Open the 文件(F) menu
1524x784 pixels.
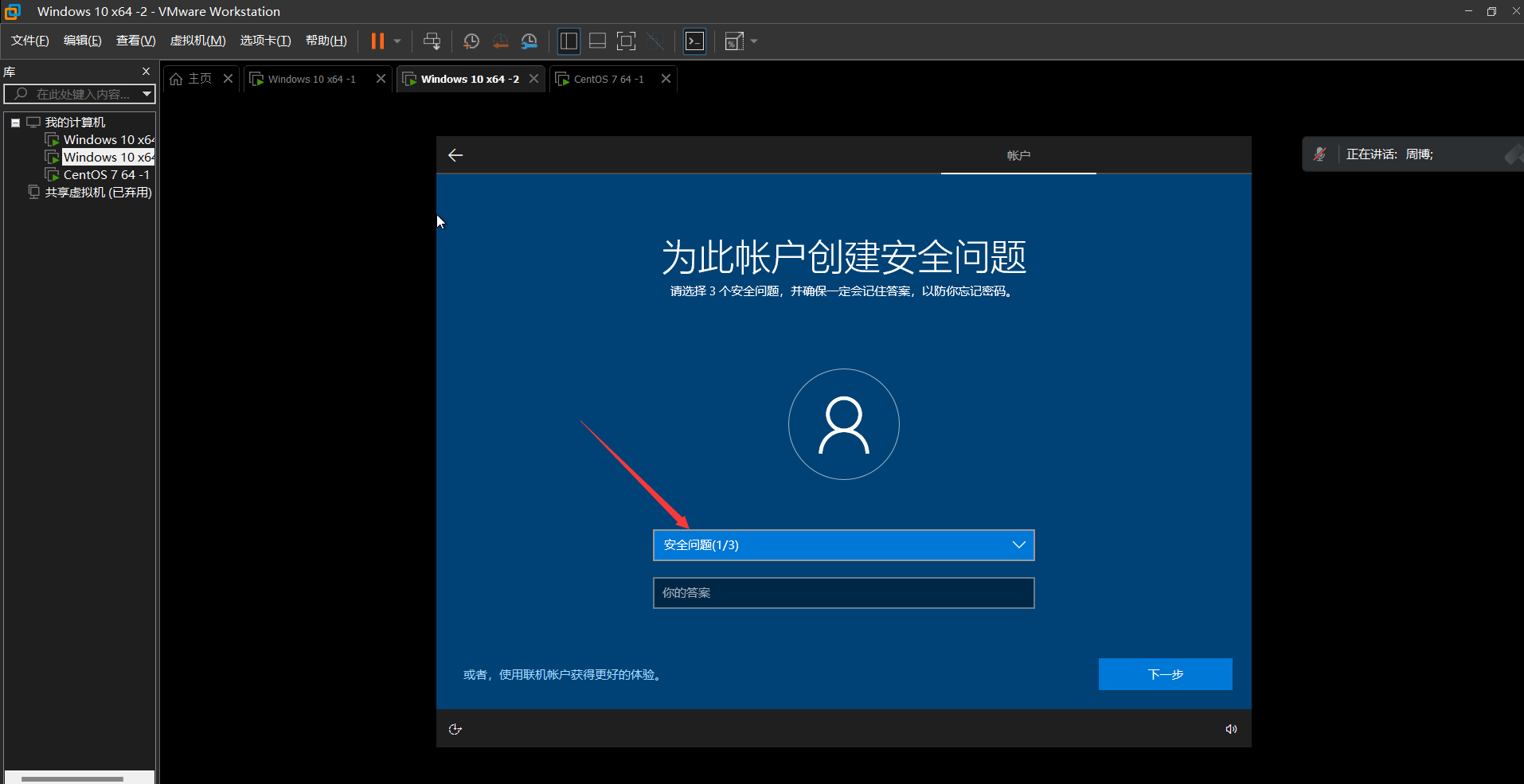click(x=30, y=41)
